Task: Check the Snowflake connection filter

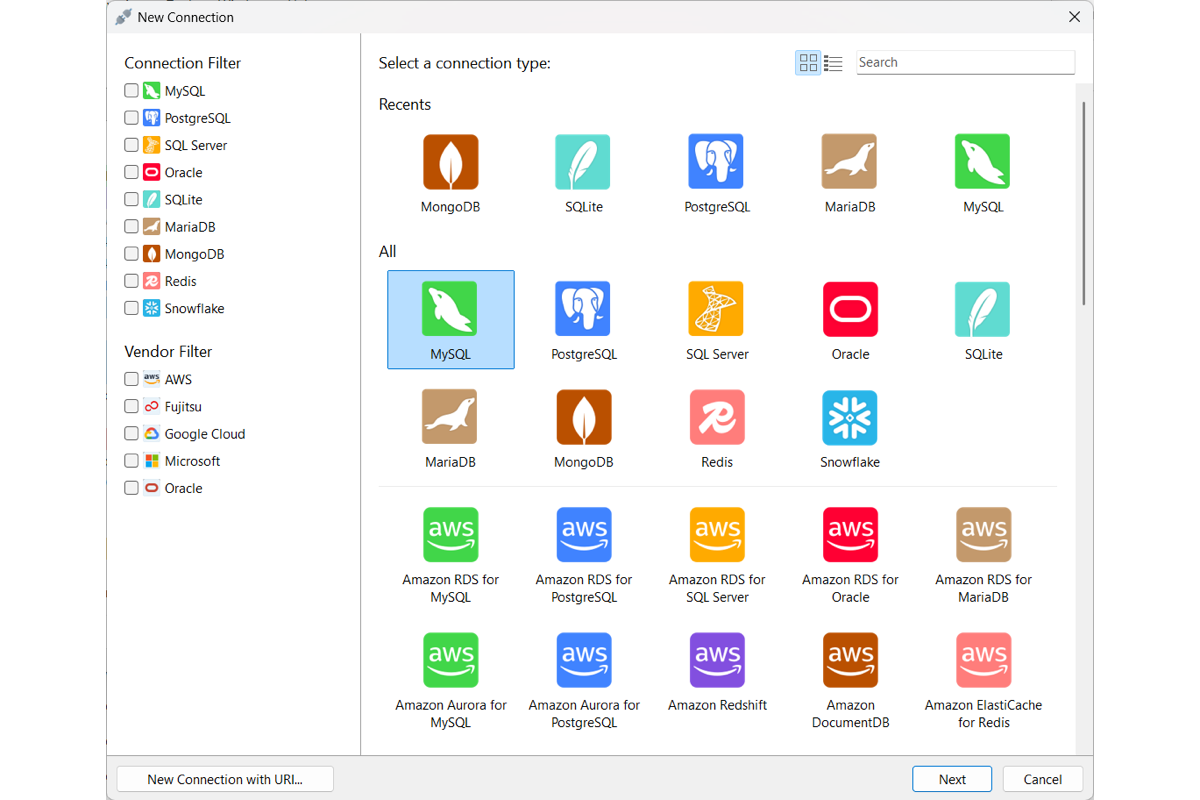Action: tap(131, 308)
